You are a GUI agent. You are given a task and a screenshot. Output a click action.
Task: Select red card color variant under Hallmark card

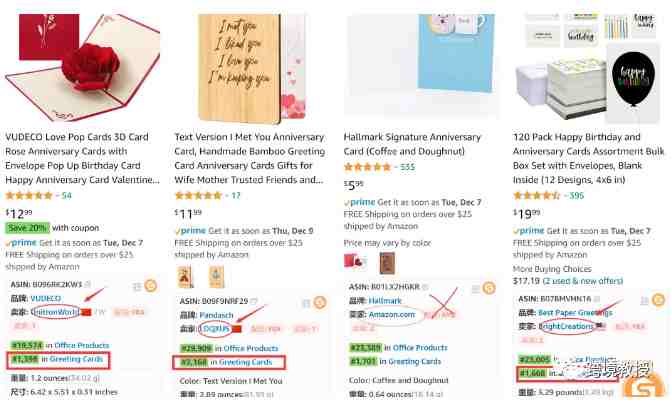click(354, 262)
